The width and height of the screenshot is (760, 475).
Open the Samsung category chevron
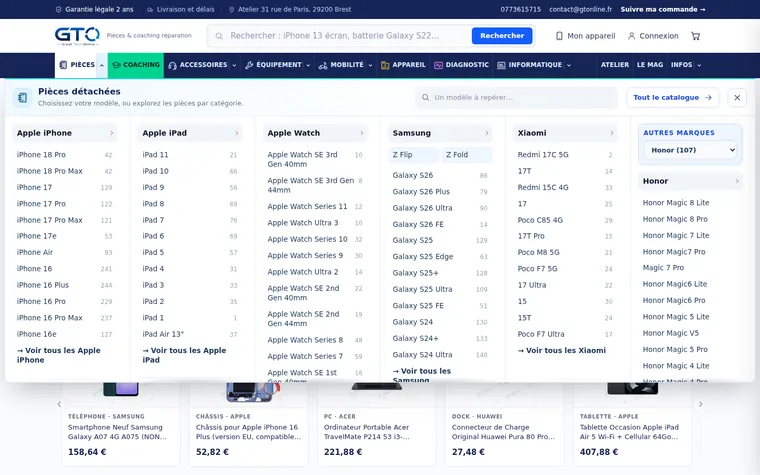point(487,133)
